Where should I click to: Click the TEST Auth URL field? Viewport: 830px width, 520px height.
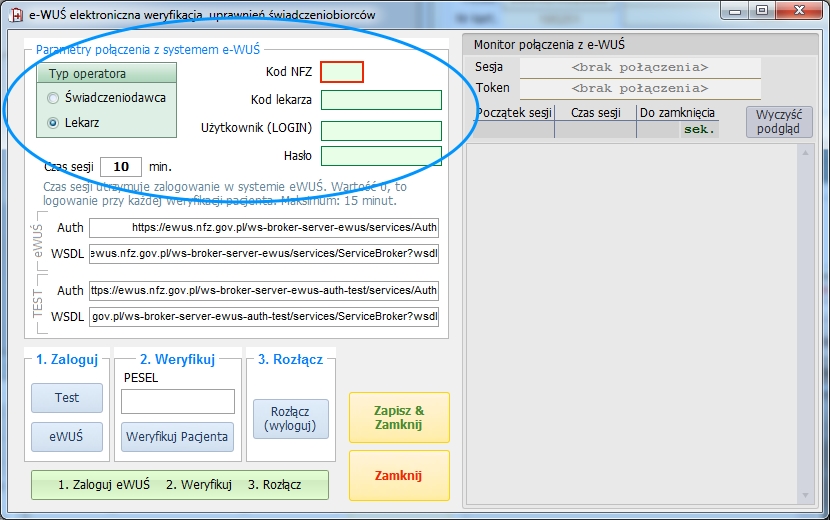264,291
